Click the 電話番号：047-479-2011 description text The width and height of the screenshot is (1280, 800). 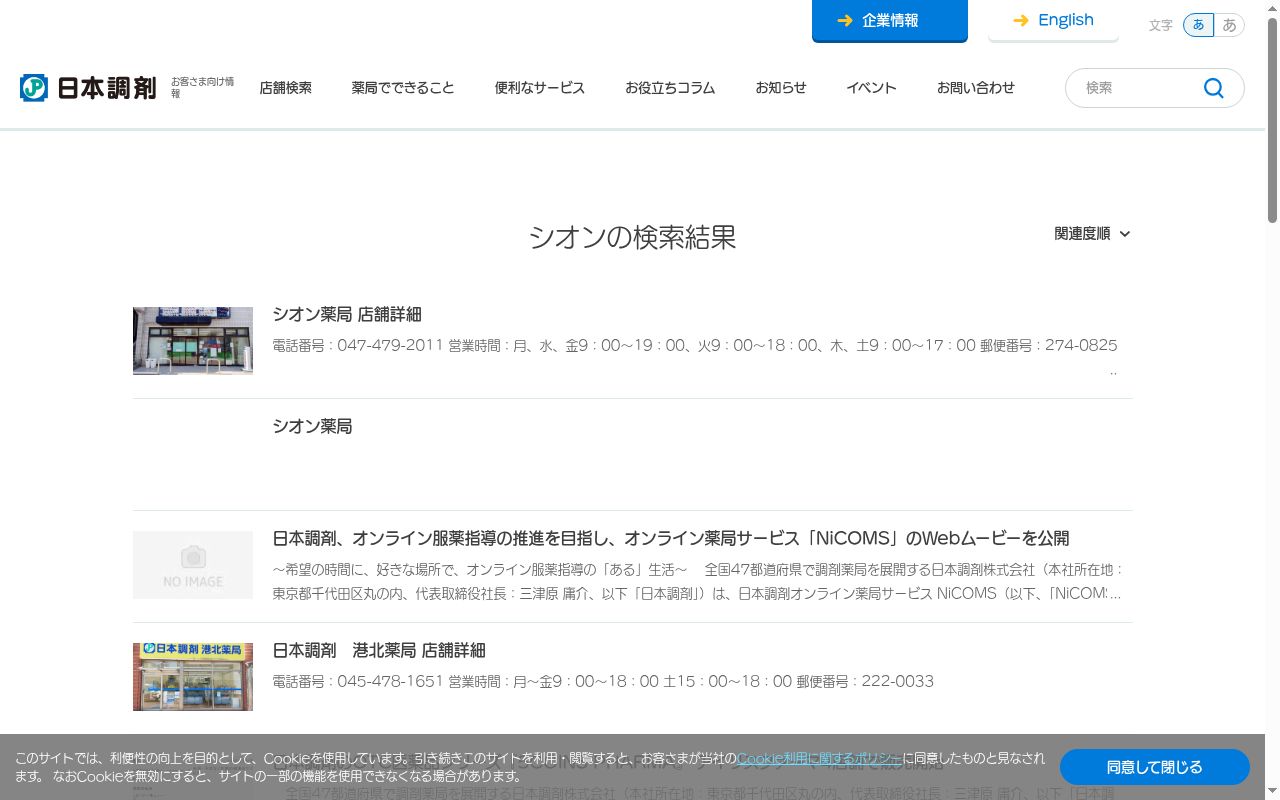(x=695, y=345)
